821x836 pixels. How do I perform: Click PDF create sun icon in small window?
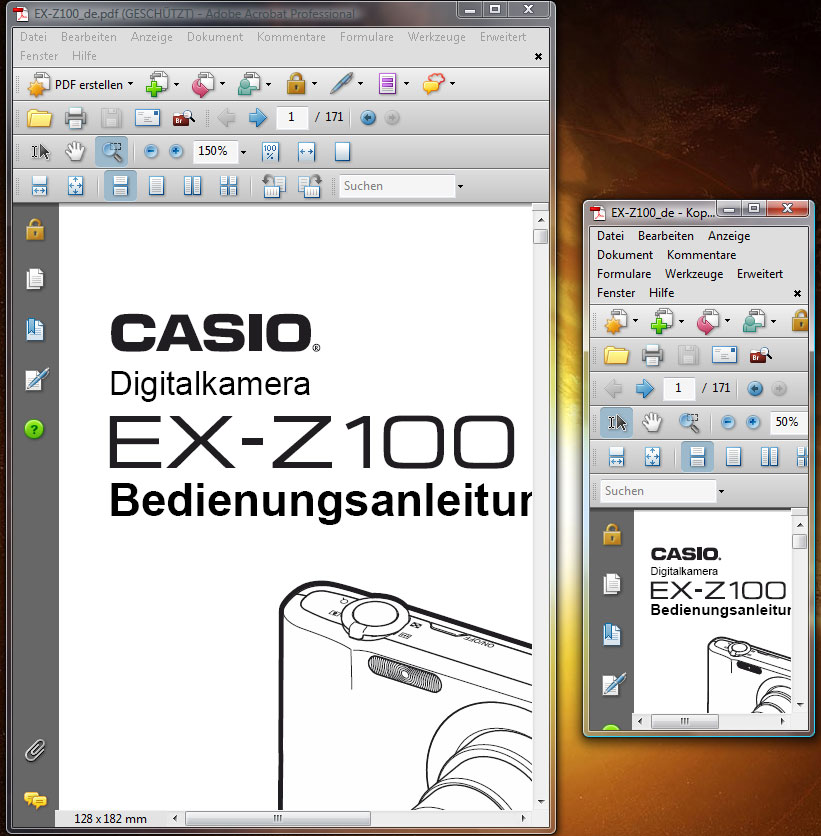[615, 321]
